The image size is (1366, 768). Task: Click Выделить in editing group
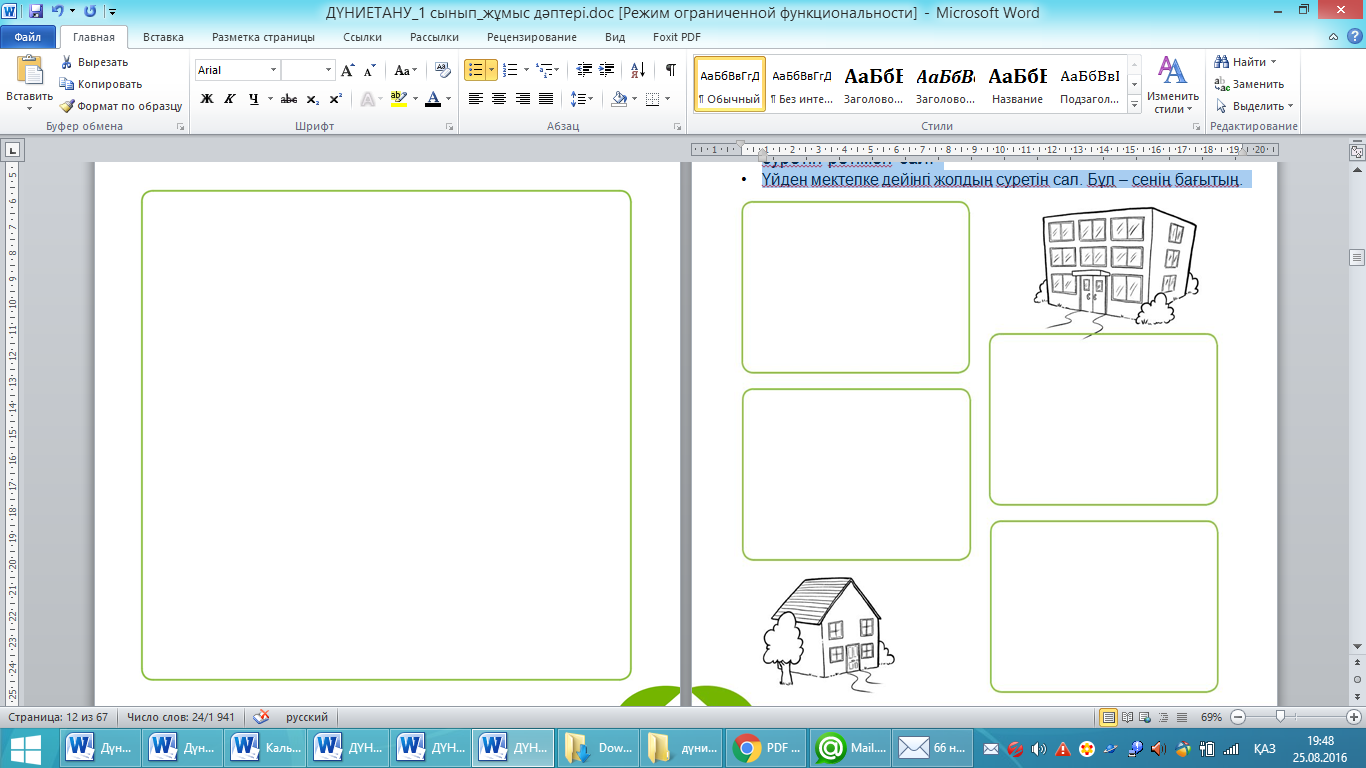tap(1254, 106)
